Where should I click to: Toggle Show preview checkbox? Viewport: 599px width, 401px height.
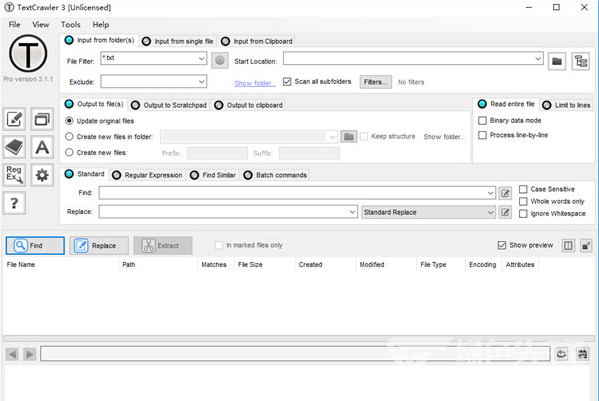point(502,245)
